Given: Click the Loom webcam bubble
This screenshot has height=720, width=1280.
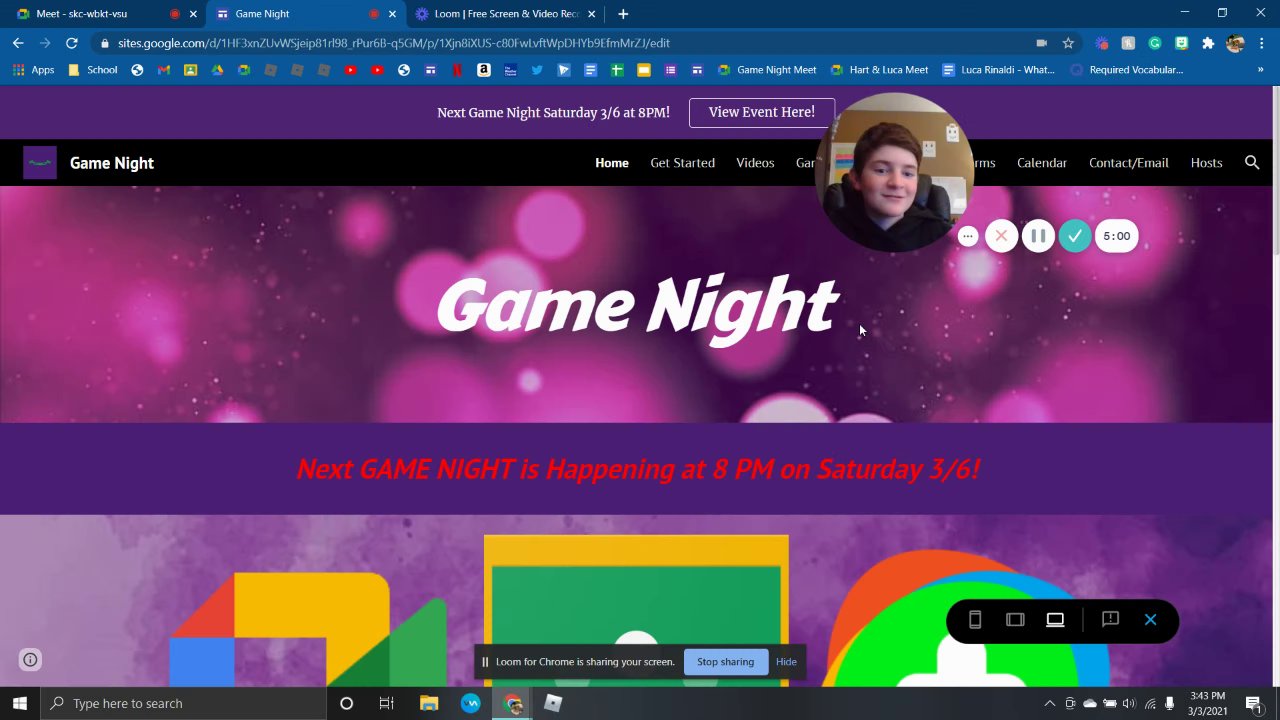Looking at the screenshot, I should click(893, 172).
